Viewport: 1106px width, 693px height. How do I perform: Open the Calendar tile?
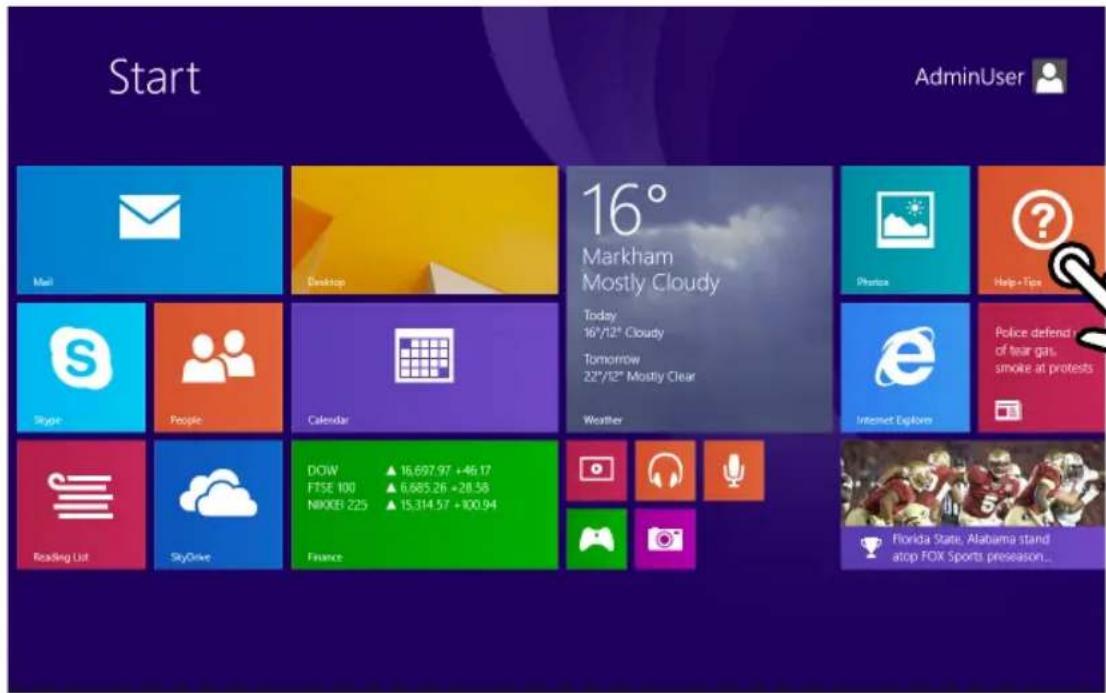425,368
